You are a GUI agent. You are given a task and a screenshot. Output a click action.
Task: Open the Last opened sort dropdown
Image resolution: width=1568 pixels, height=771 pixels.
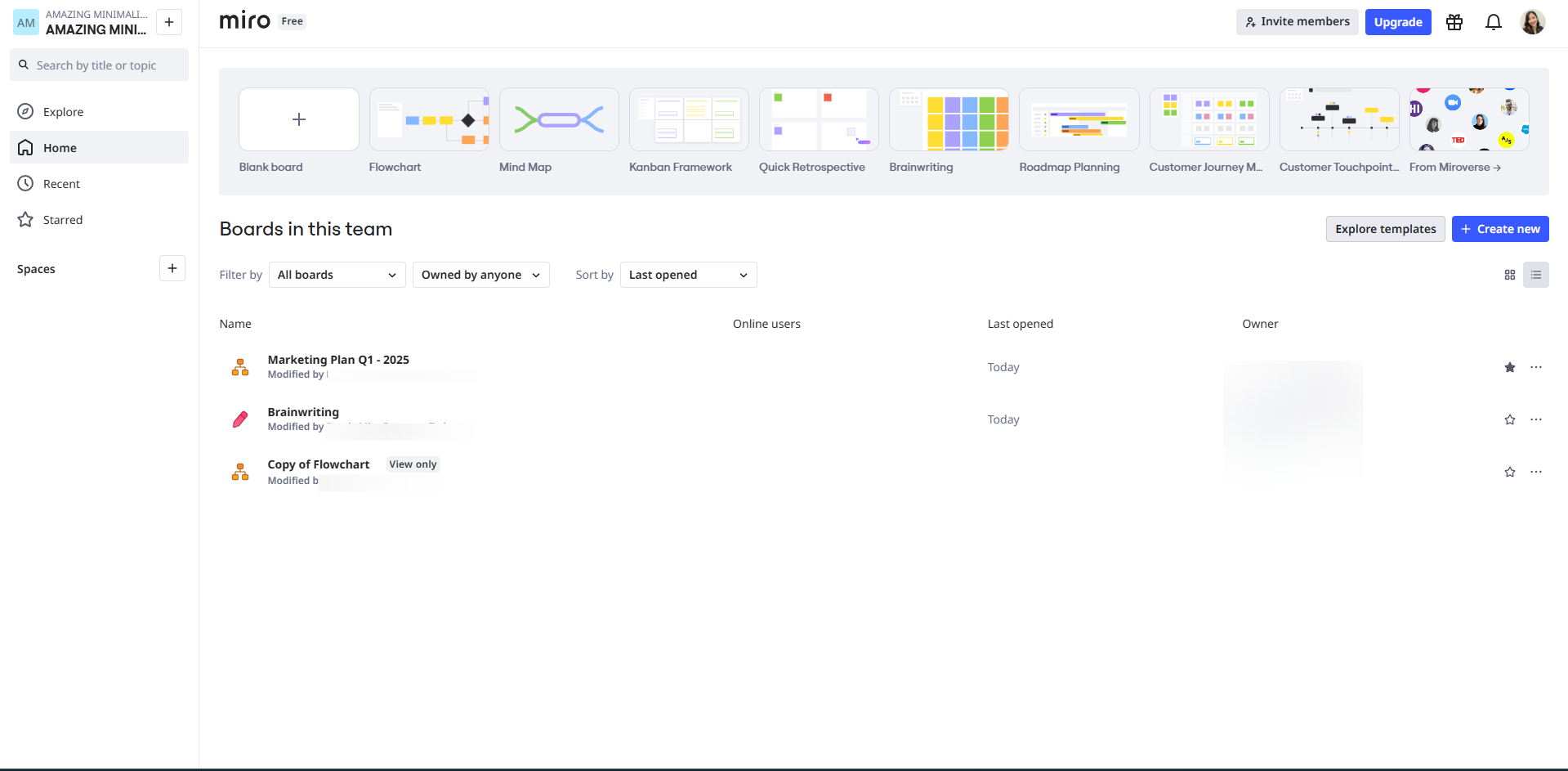click(x=688, y=275)
